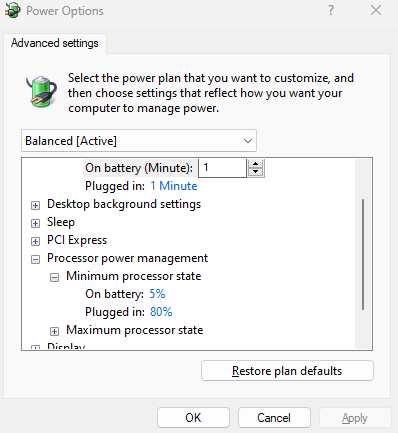Decrease On battery minutes with down arrow
Viewport: 398px width, 433px height.
256,172
